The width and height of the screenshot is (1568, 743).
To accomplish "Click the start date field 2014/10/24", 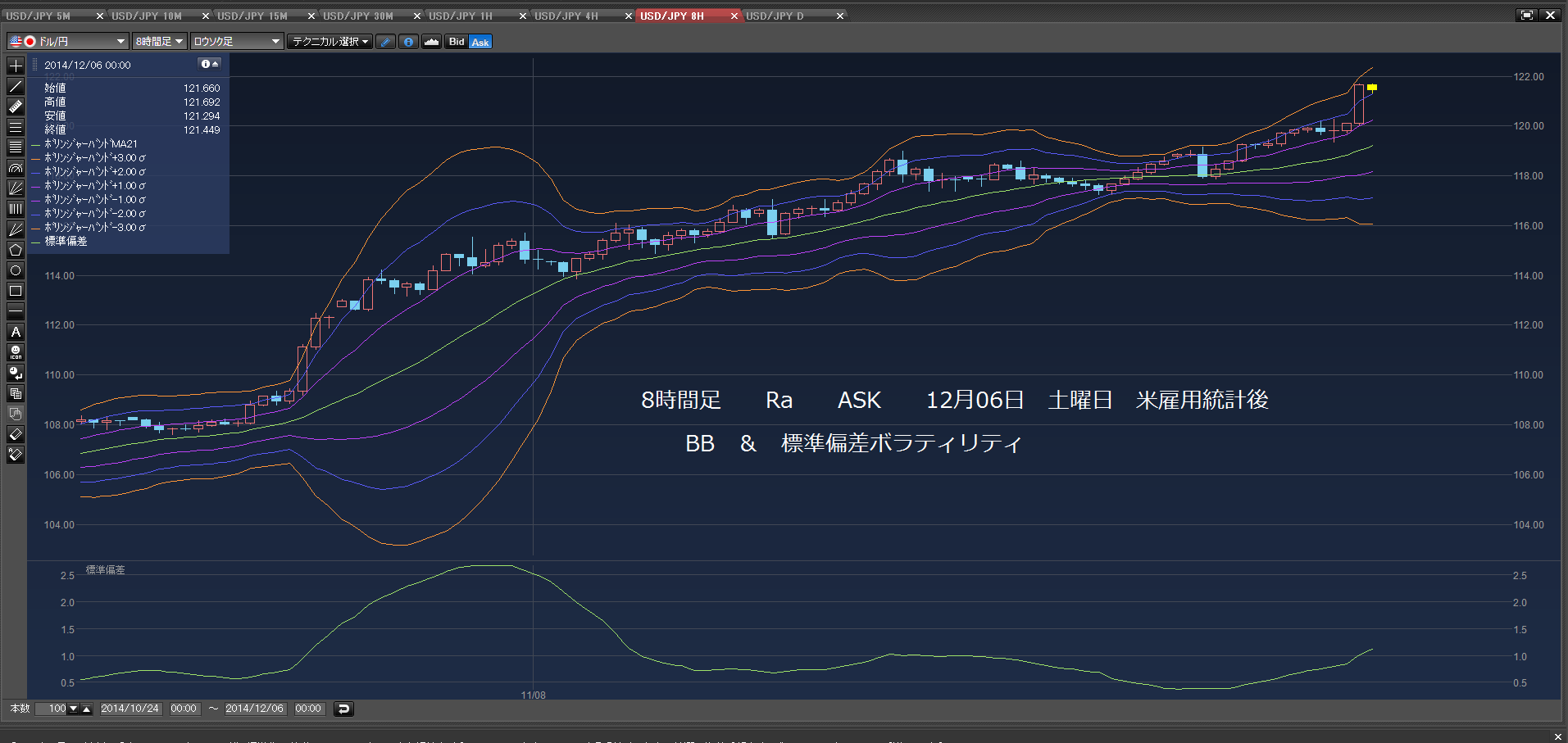I will tap(130, 709).
